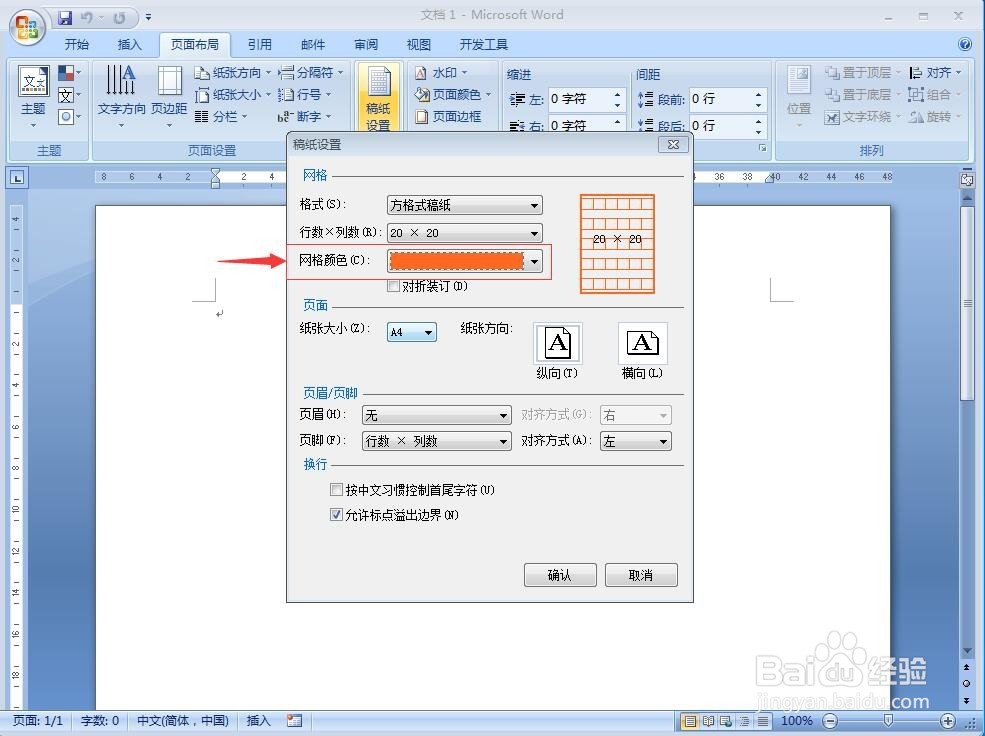Screen dimensions: 985x736
Task: Close the 稿纸设置 dialog
Action: click(673, 144)
